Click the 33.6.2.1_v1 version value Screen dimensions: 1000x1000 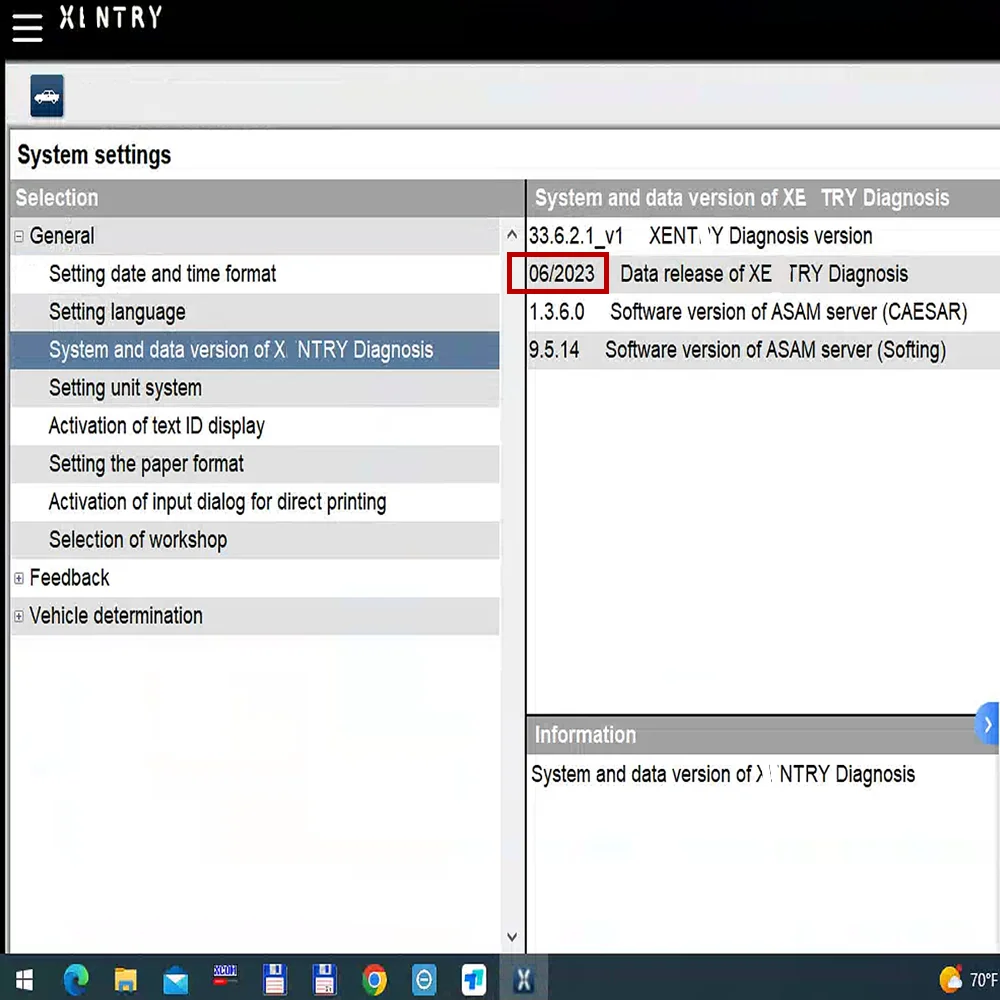pos(576,236)
